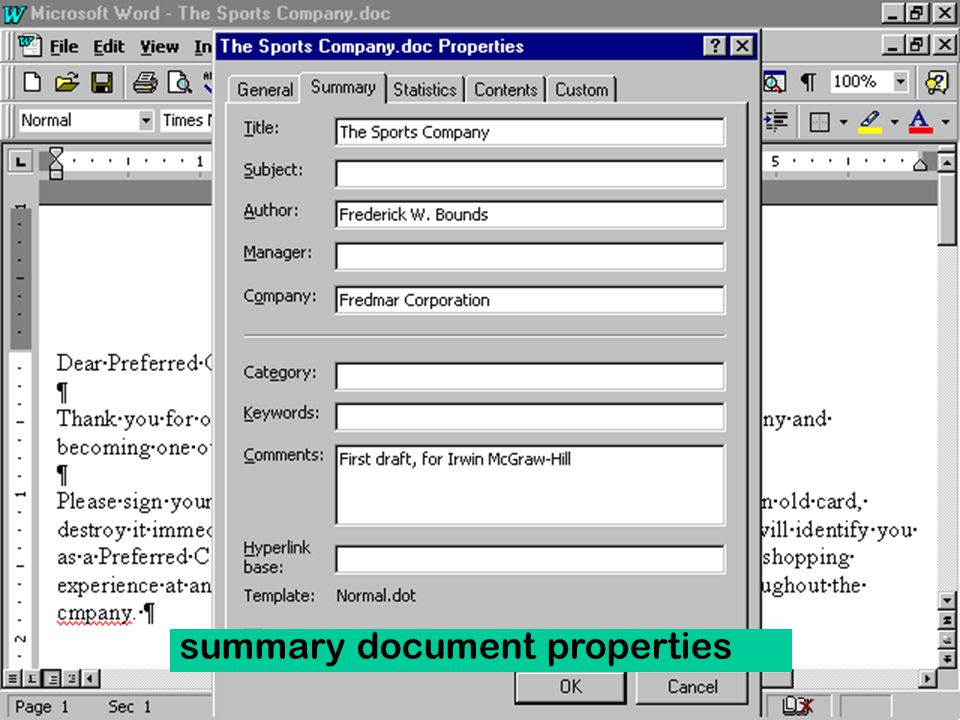Click the Cancel button

point(692,687)
